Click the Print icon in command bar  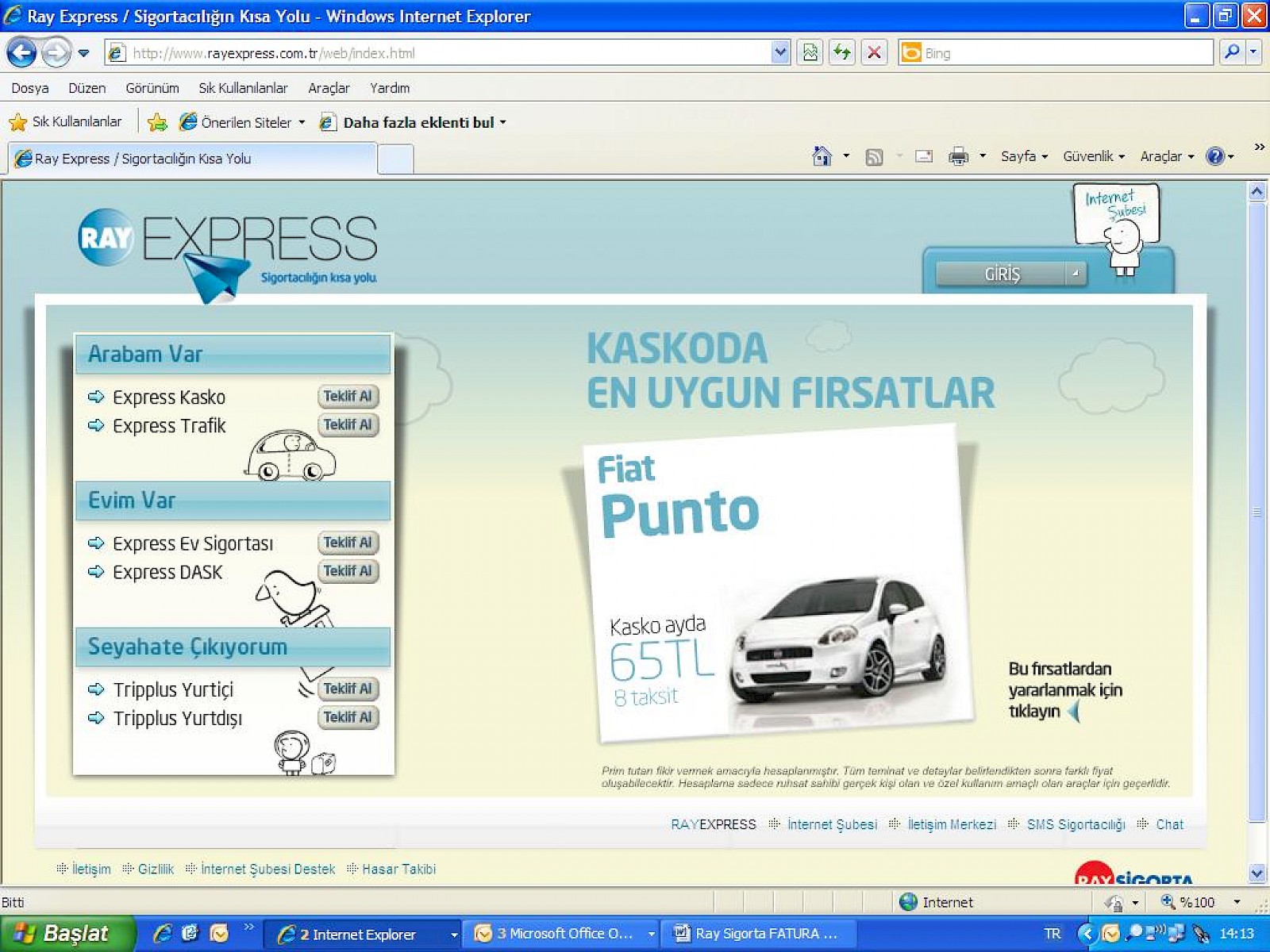[x=958, y=156]
